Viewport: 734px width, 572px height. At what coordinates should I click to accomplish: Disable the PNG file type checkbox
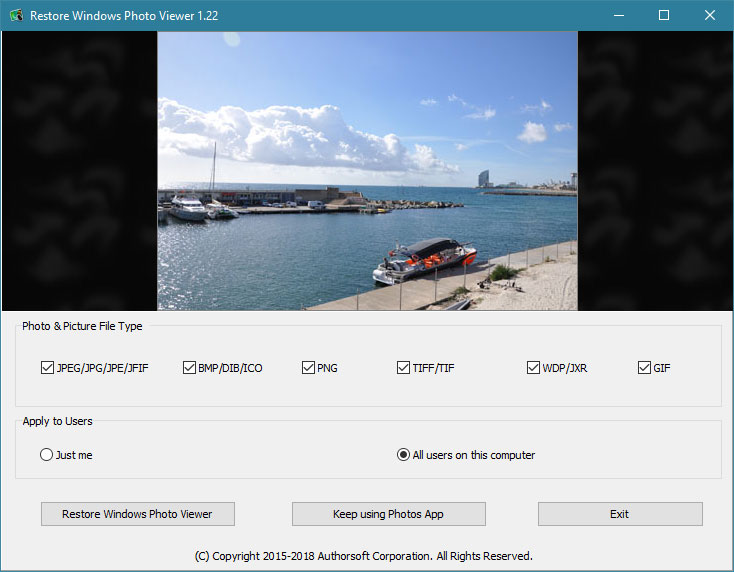[308, 368]
